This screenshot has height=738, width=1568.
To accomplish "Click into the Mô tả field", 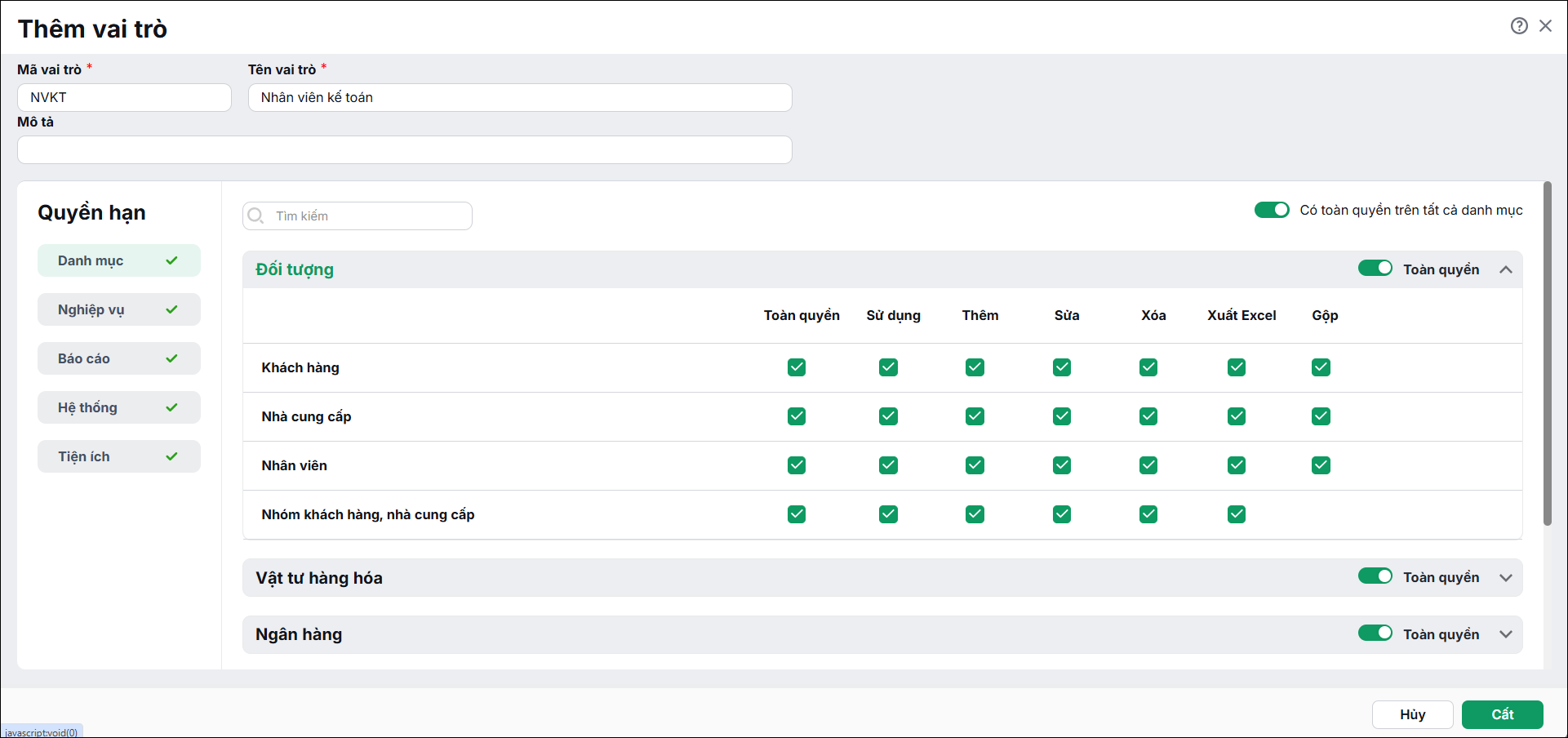I will click(x=405, y=149).
